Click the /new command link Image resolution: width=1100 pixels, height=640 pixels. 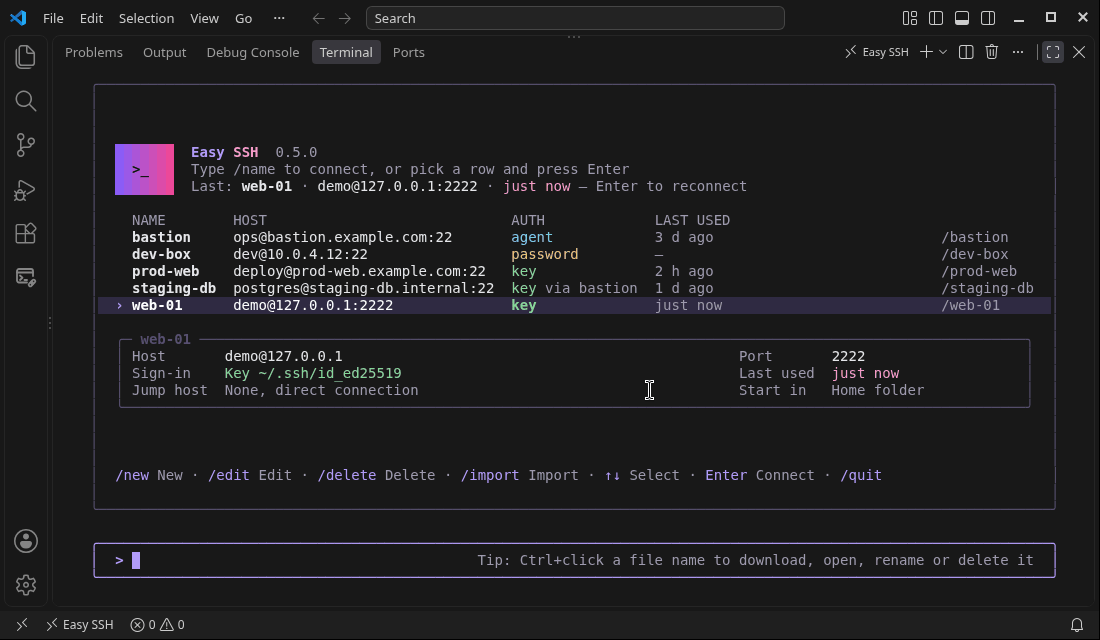132,475
